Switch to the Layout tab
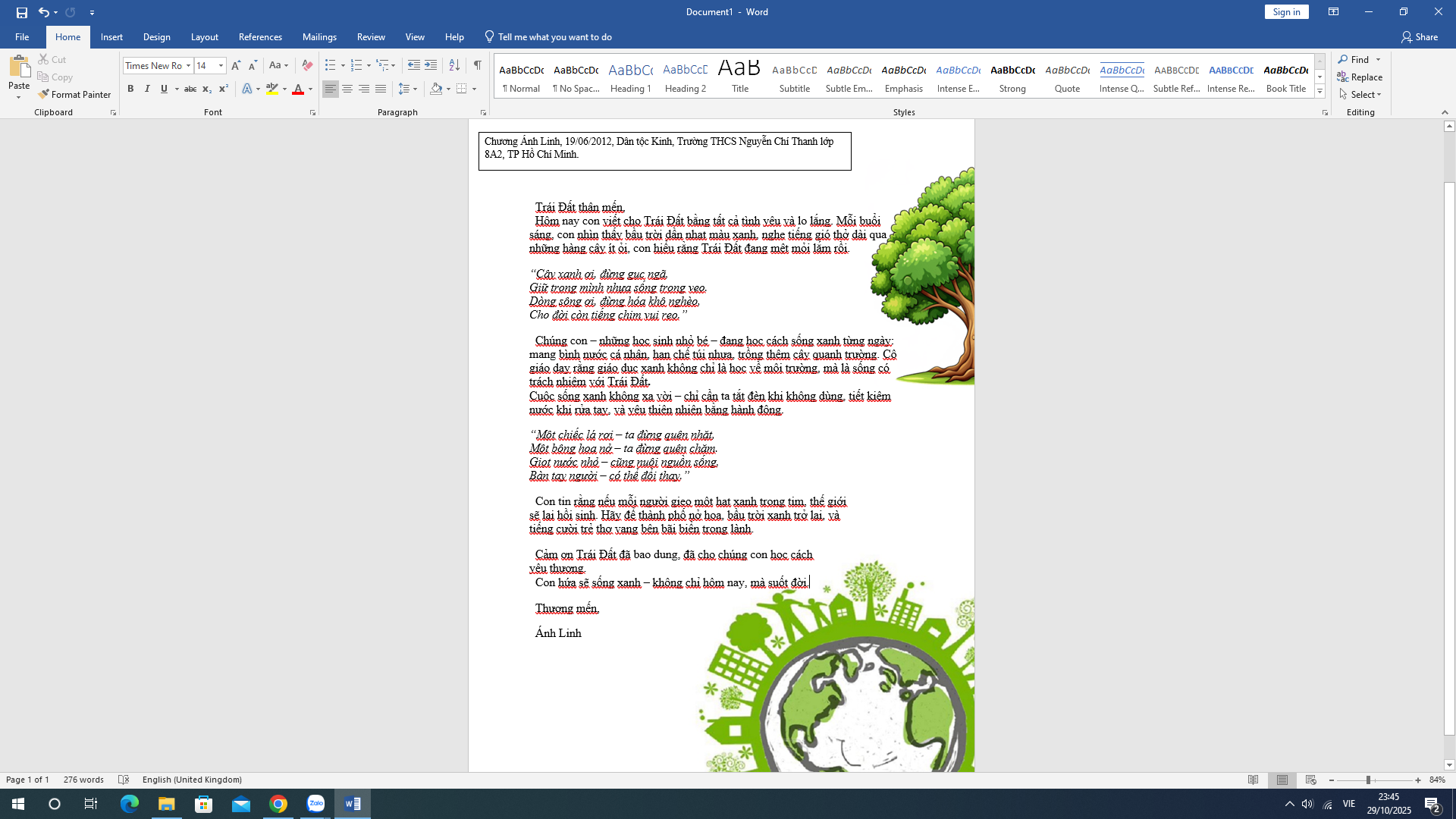Viewport: 1456px width, 819px height. (204, 36)
